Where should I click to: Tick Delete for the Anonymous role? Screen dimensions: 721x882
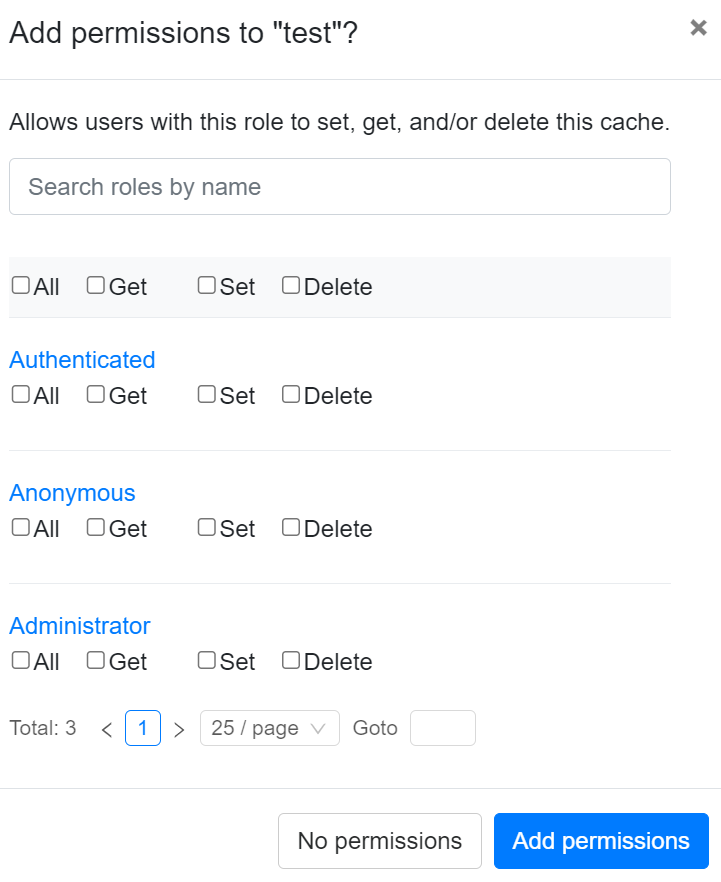pyautogui.click(x=291, y=528)
